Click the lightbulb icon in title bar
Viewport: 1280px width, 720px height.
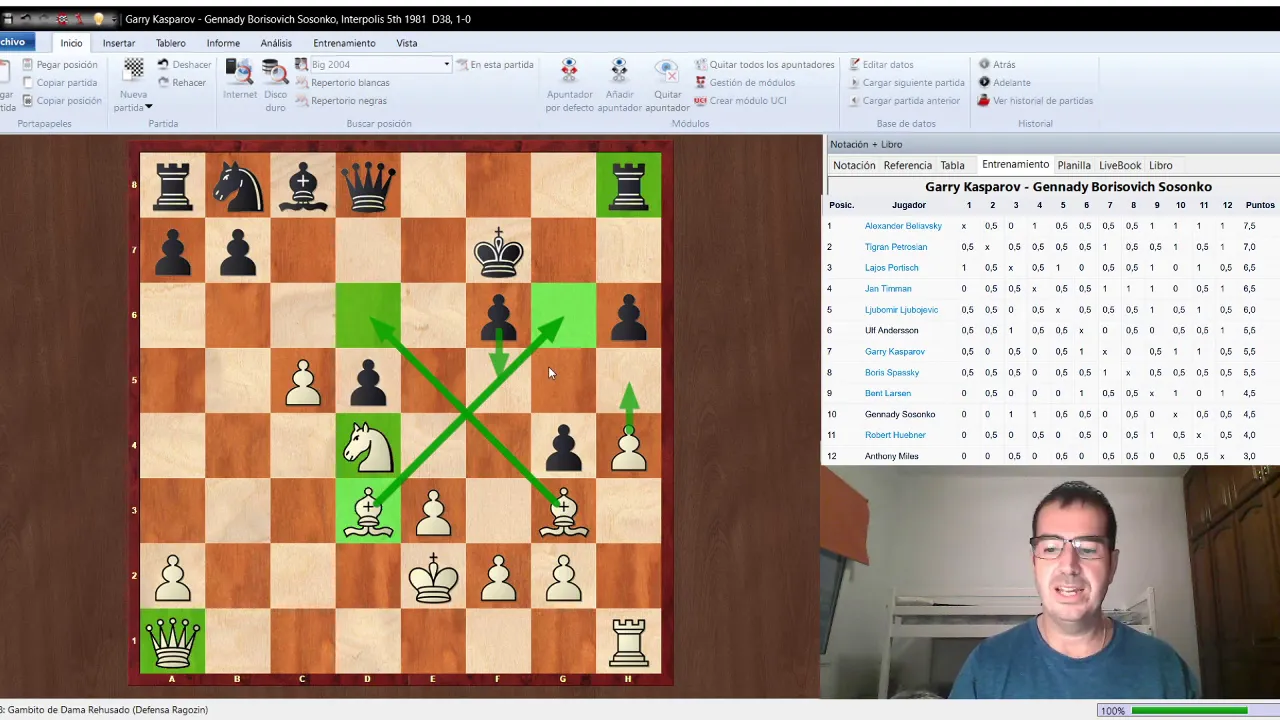pos(98,19)
